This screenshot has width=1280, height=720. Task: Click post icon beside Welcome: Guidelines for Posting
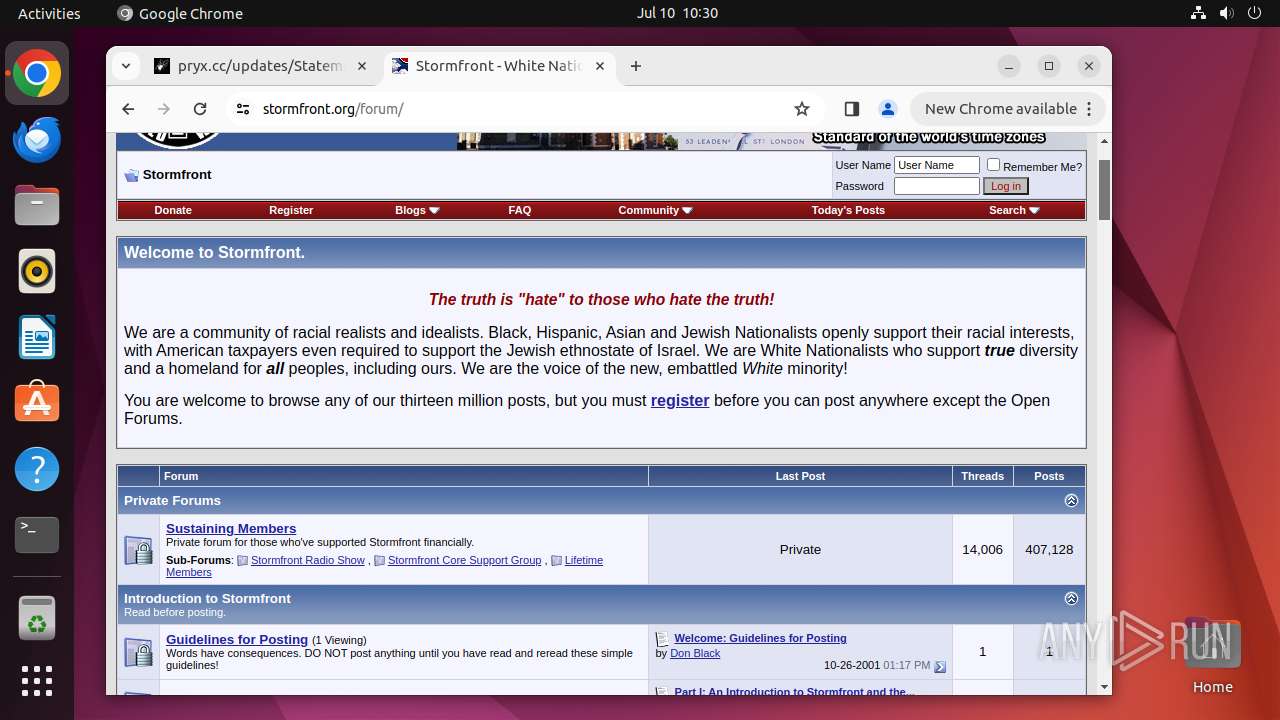662,638
